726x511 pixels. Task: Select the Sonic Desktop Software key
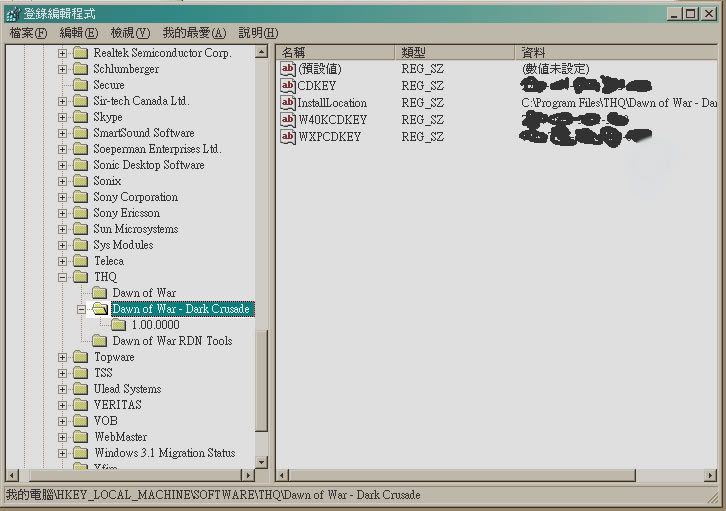[x=149, y=165]
